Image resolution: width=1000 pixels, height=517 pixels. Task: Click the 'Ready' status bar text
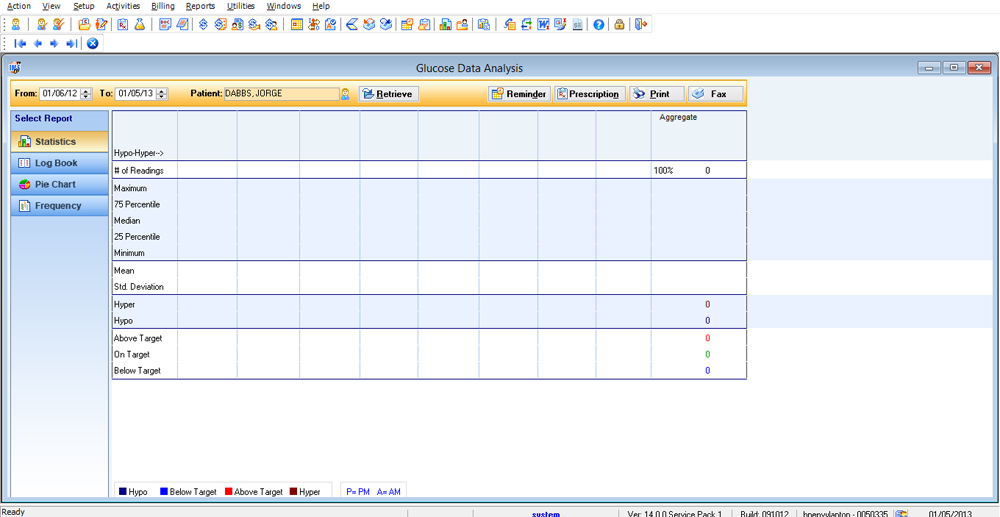click(13, 512)
